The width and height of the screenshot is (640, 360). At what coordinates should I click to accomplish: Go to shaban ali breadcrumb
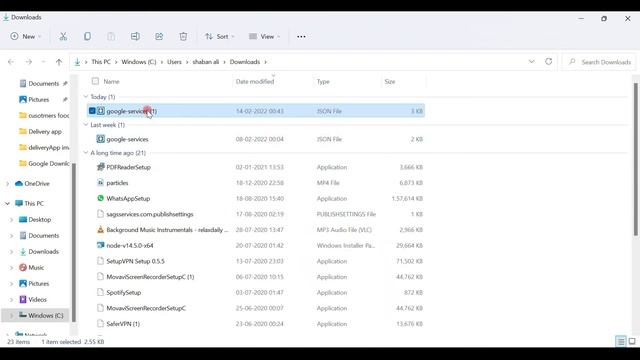206,62
